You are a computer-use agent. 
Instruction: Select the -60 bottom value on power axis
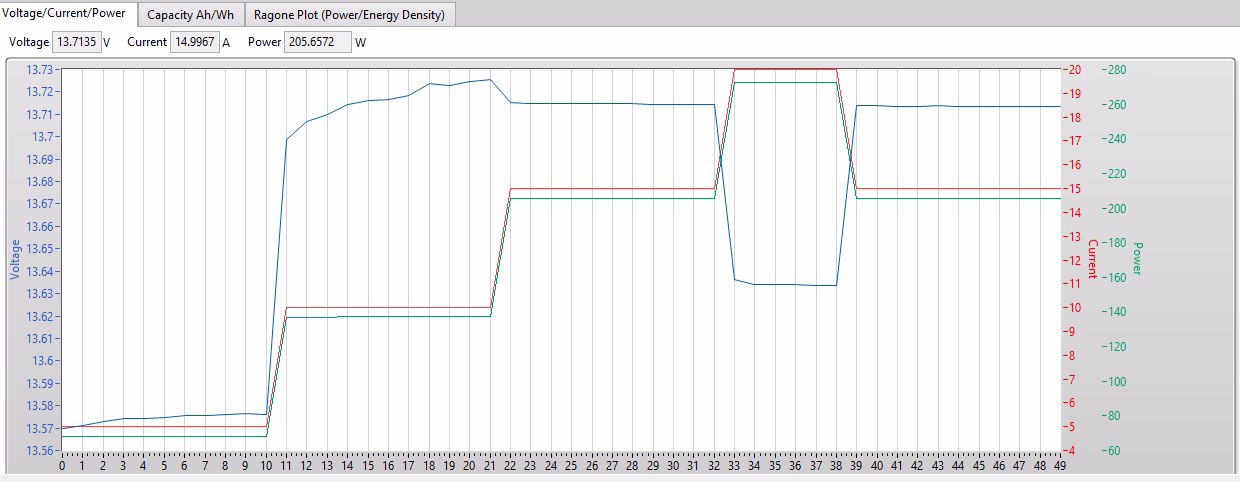tap(1112, 451)
